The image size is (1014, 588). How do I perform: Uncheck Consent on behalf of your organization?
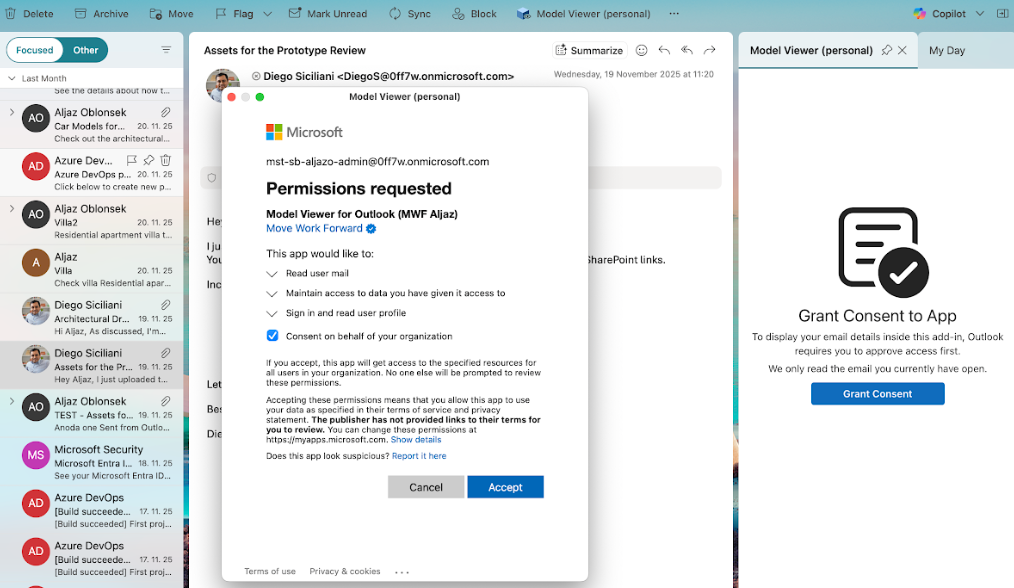click(273, 336)
